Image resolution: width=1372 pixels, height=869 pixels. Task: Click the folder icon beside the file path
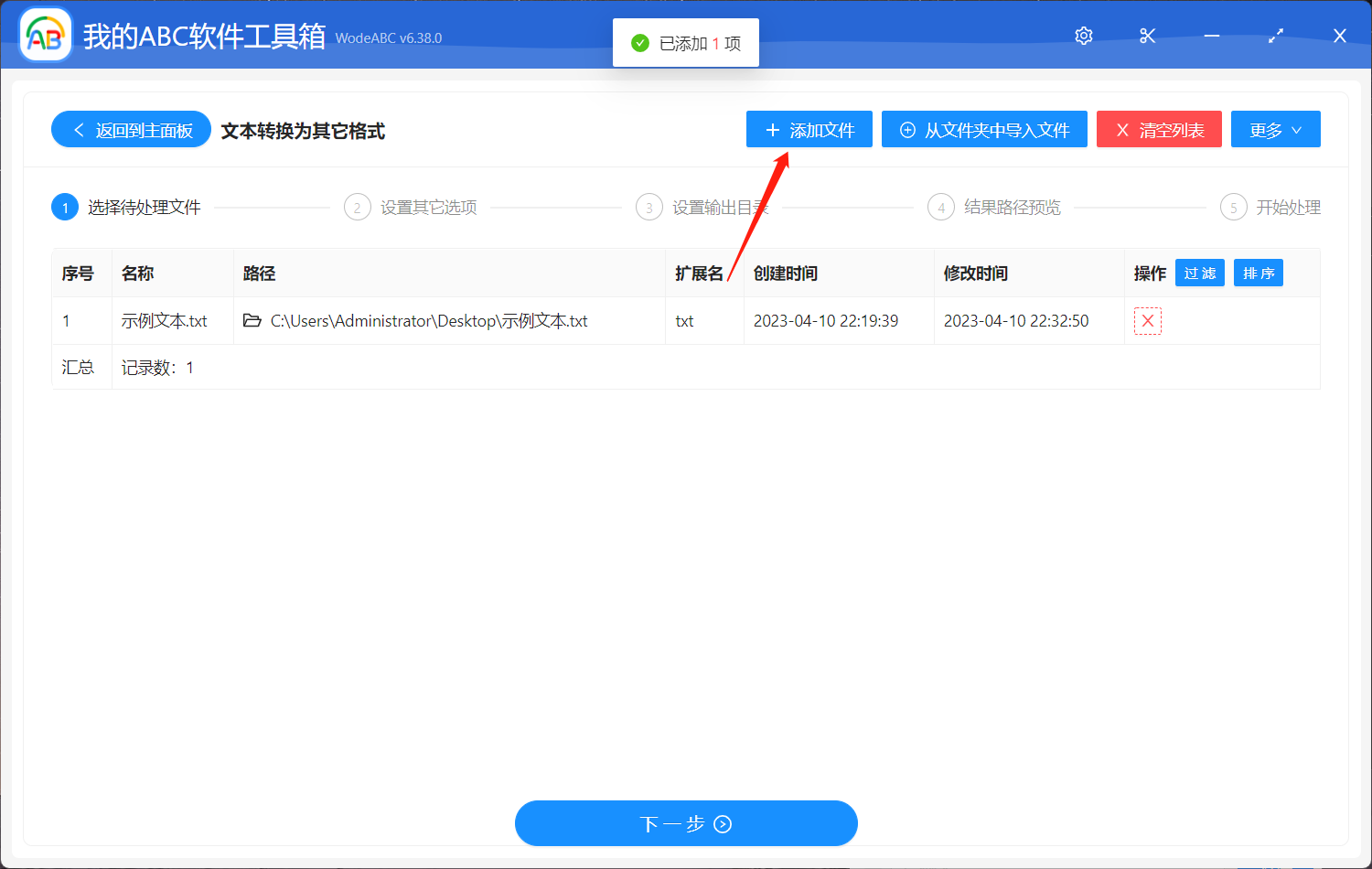(x=252, y=320)
